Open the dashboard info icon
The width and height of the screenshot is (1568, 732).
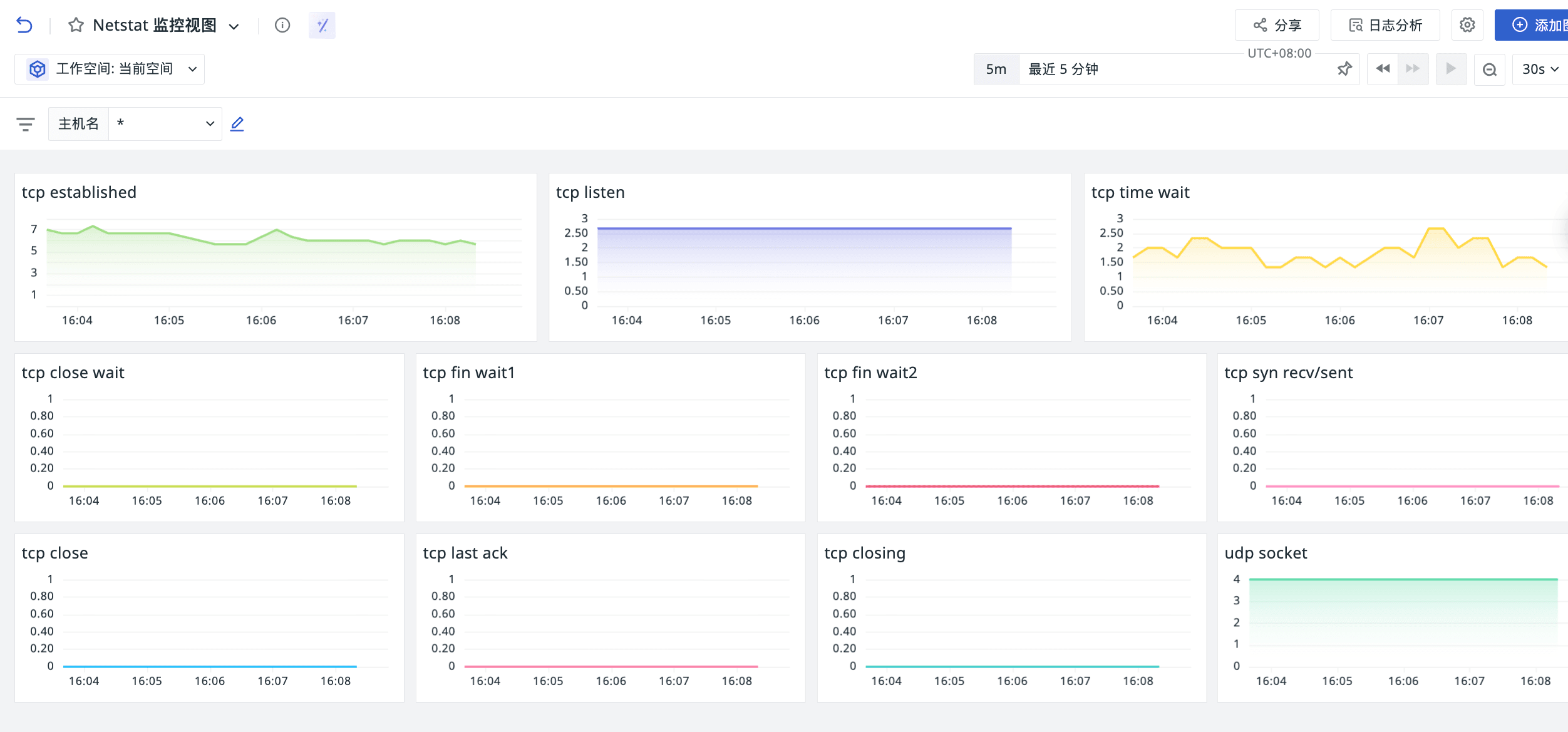282,25
